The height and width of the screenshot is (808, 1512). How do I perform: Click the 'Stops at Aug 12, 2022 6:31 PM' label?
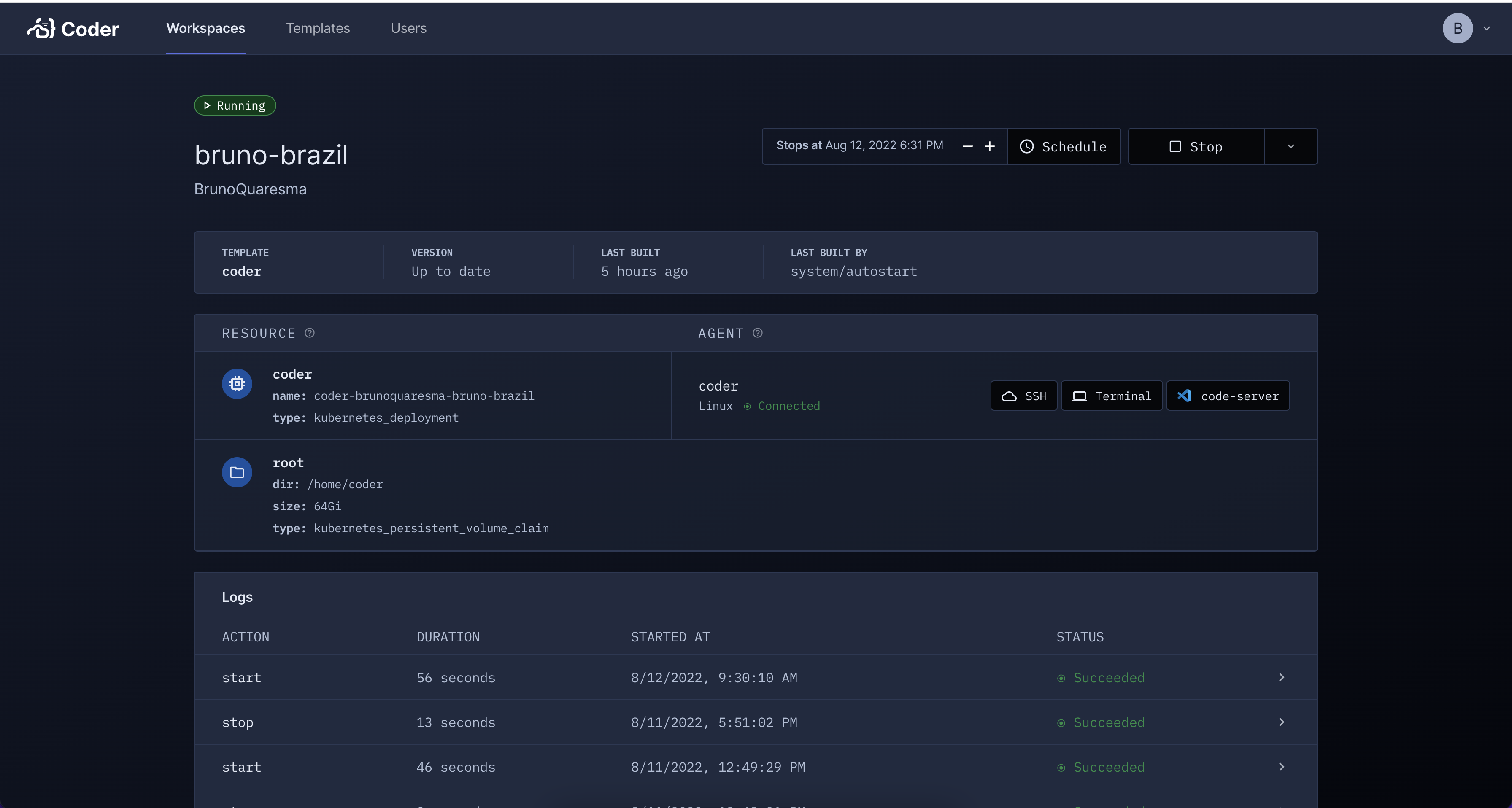coord(859,145)
